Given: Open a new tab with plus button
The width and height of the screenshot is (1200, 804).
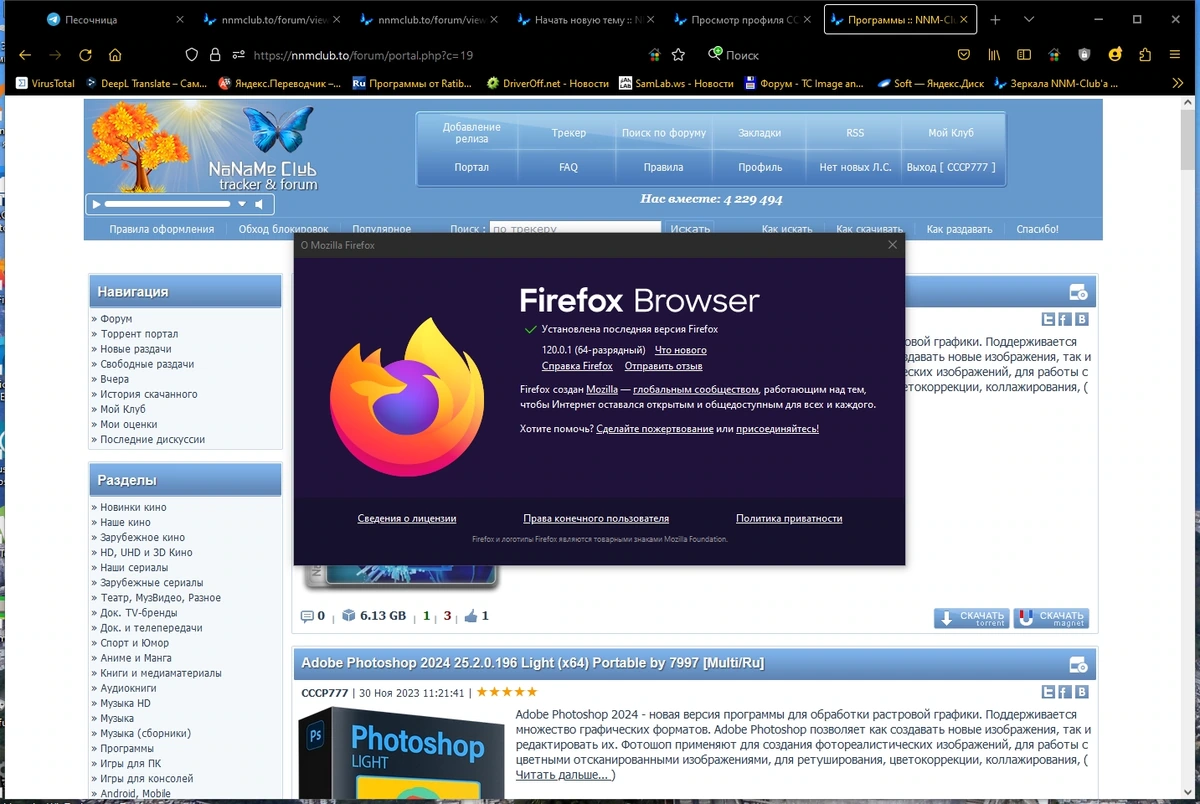Looking at the screenshot, I should [x=995, y=19].
